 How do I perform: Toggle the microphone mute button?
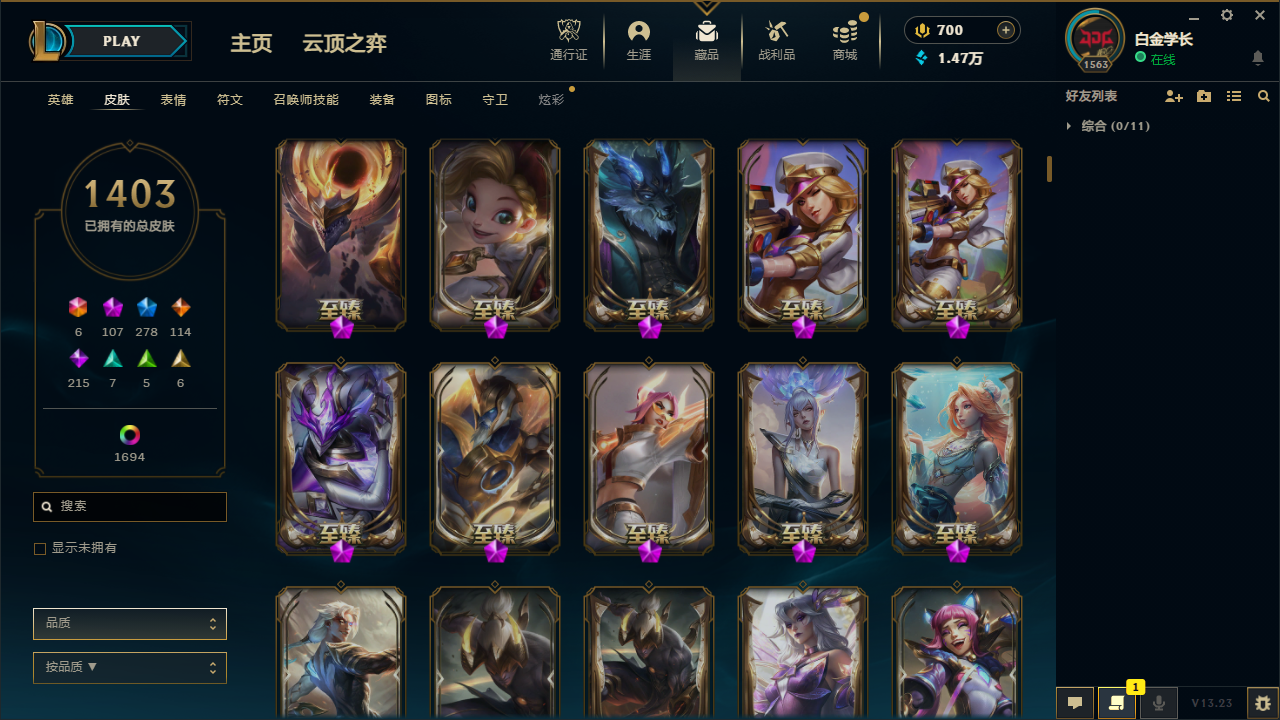click(x=1159, y=703)
